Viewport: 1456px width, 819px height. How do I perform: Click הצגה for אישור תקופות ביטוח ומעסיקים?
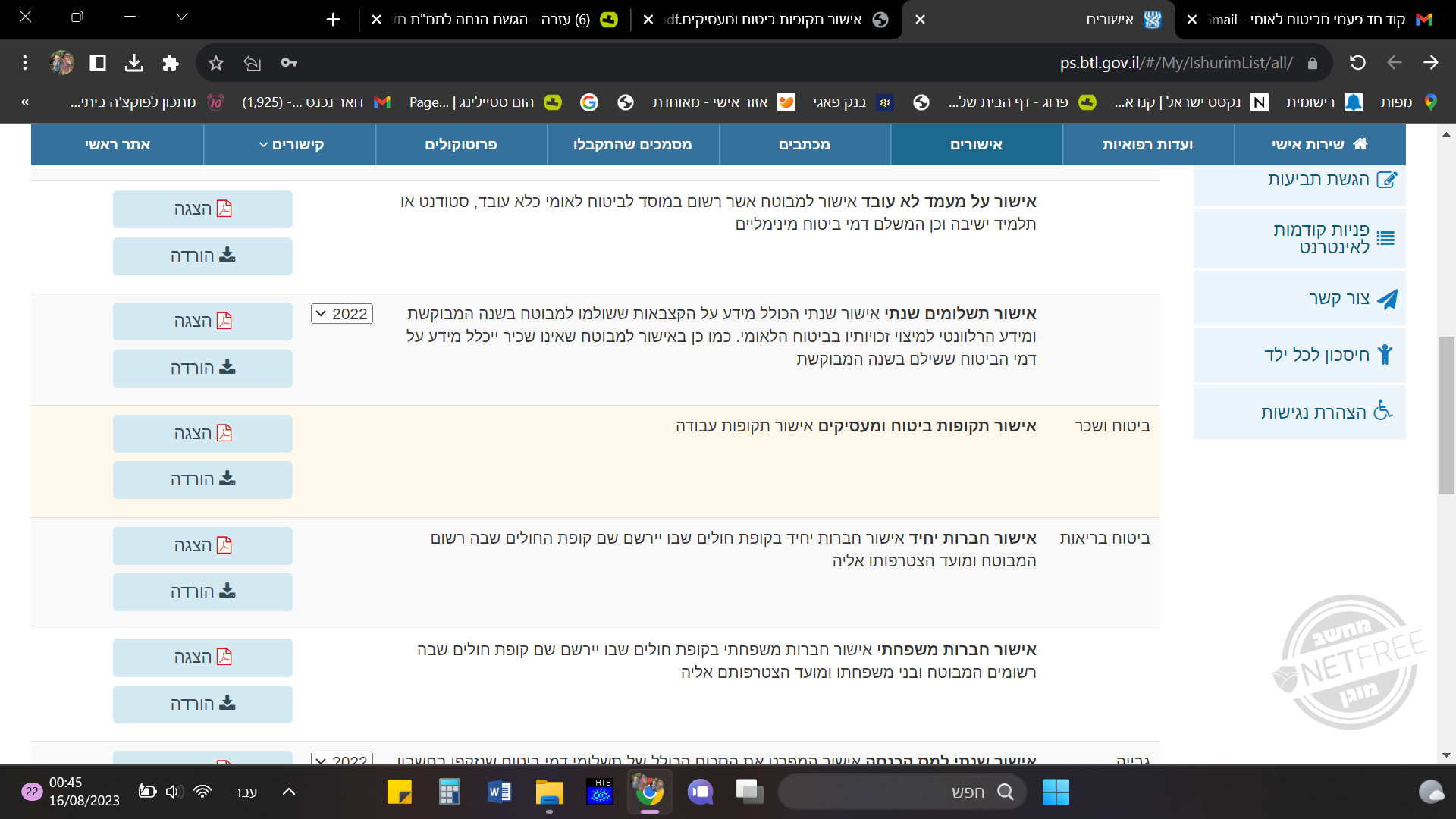point(202,433)
